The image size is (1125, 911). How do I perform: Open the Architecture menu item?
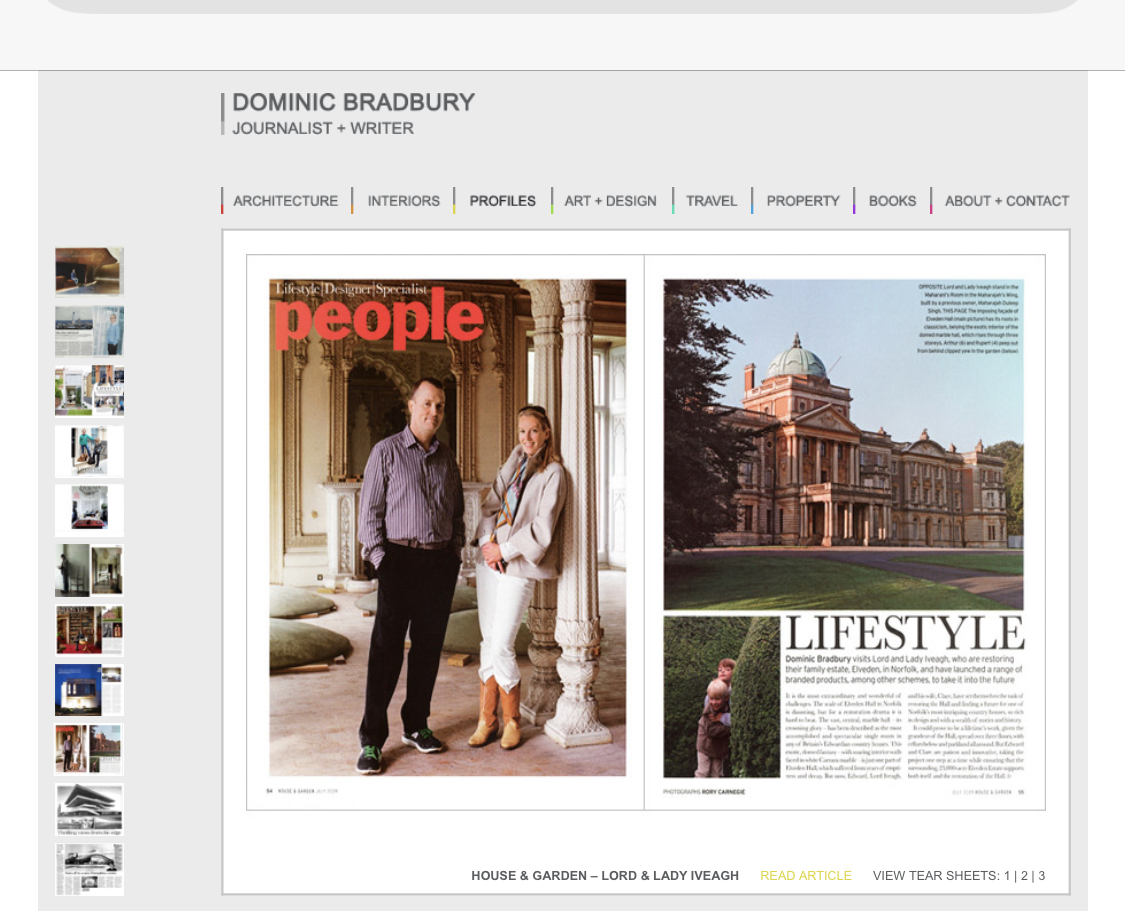[285, 201]
